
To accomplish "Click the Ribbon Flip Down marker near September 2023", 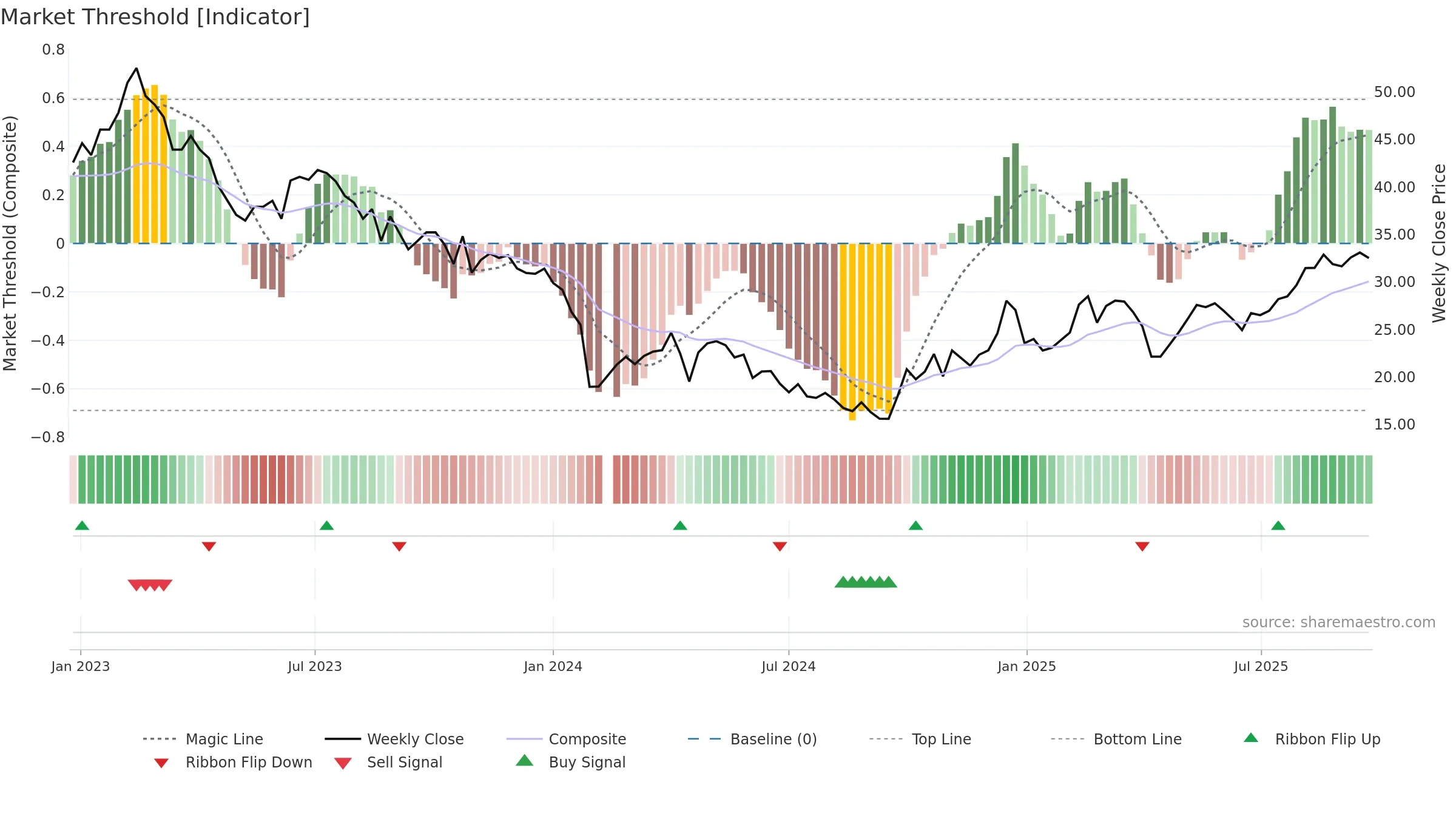I will (x=399, y=547).
